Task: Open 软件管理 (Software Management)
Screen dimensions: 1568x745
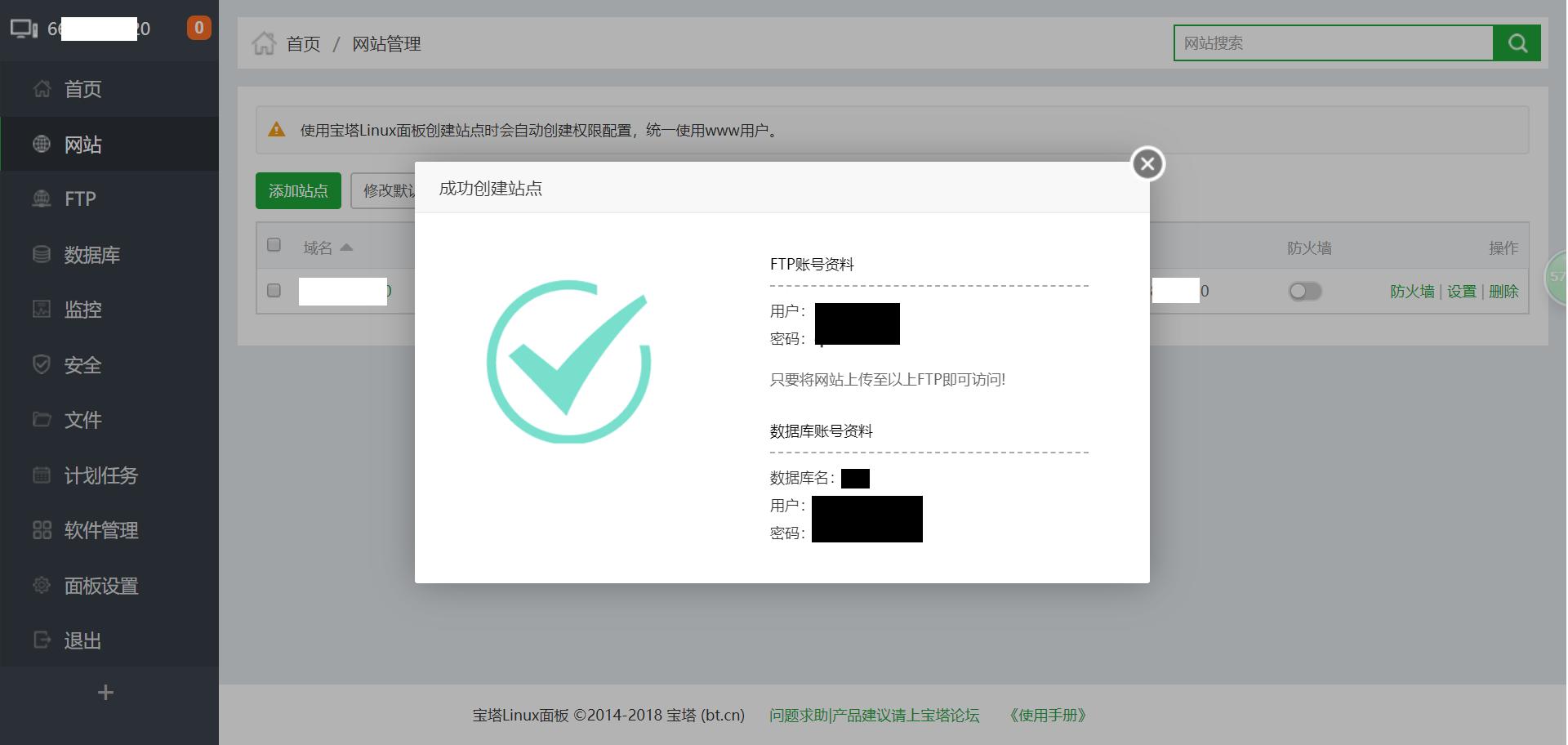Action: pos(101,530)
